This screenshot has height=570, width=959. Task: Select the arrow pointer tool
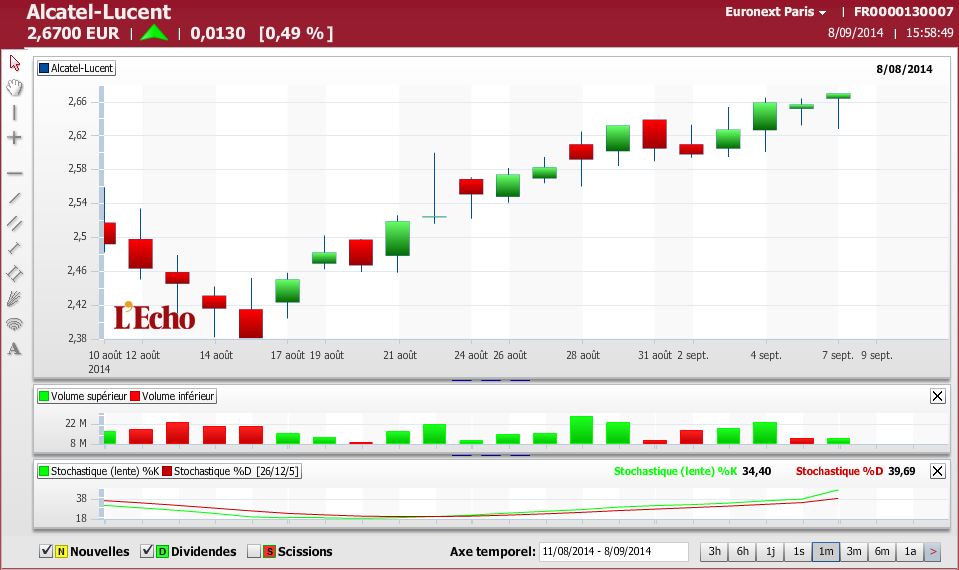pyautogui.click(x=15, y=63)
